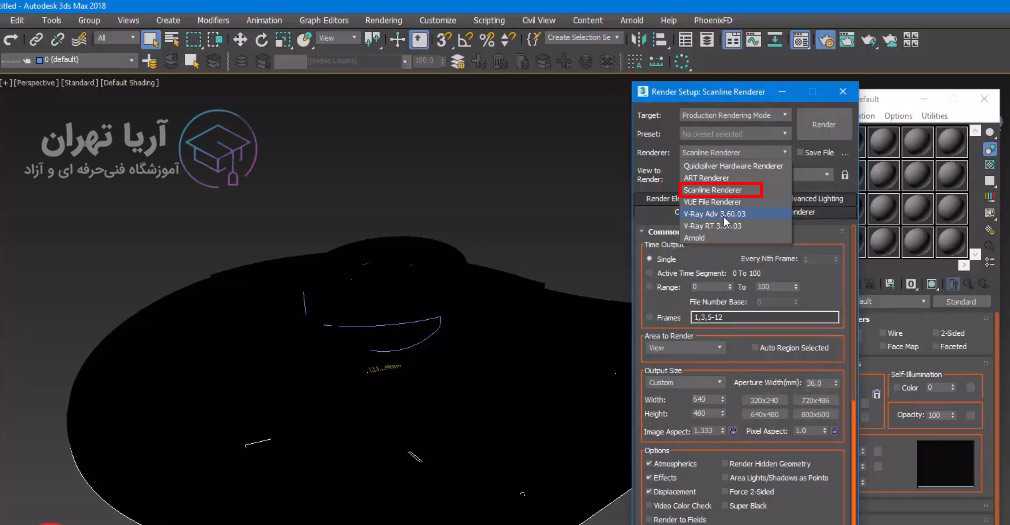
Task: Select the Active Time Segment radio button
Action: tap(649, 273)
